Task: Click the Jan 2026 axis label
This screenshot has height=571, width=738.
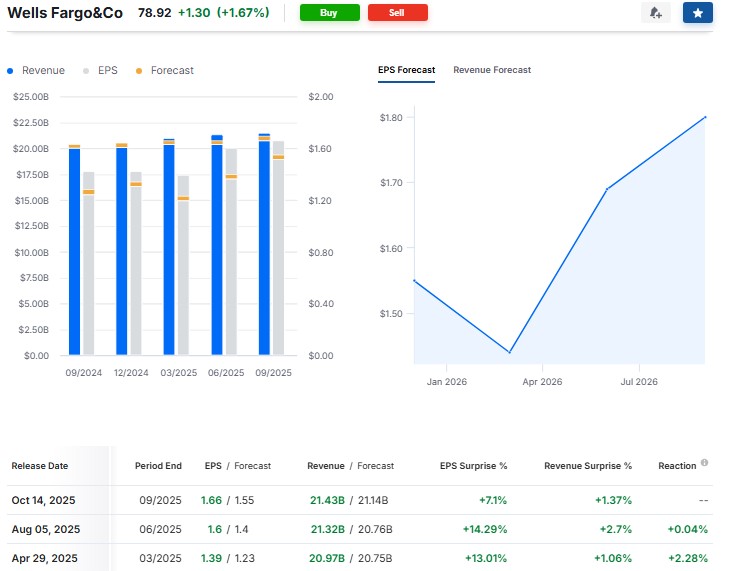Action: pyautogui.click(x=447, y=382)
